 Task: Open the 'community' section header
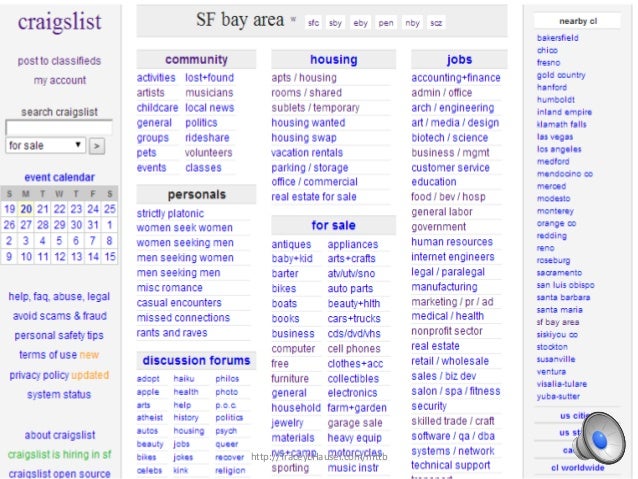(196, 59)
